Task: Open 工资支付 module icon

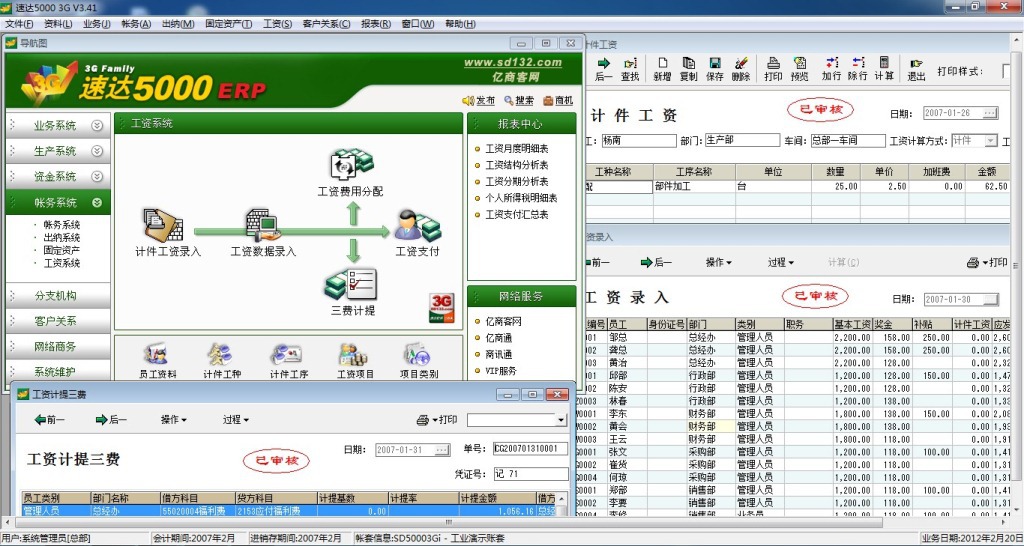Action: tap(417, 224)
